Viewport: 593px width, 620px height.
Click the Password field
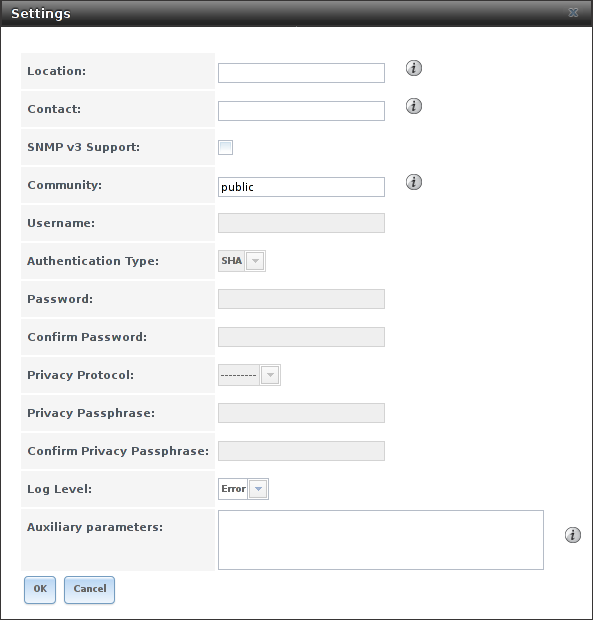tap(301, 299)
